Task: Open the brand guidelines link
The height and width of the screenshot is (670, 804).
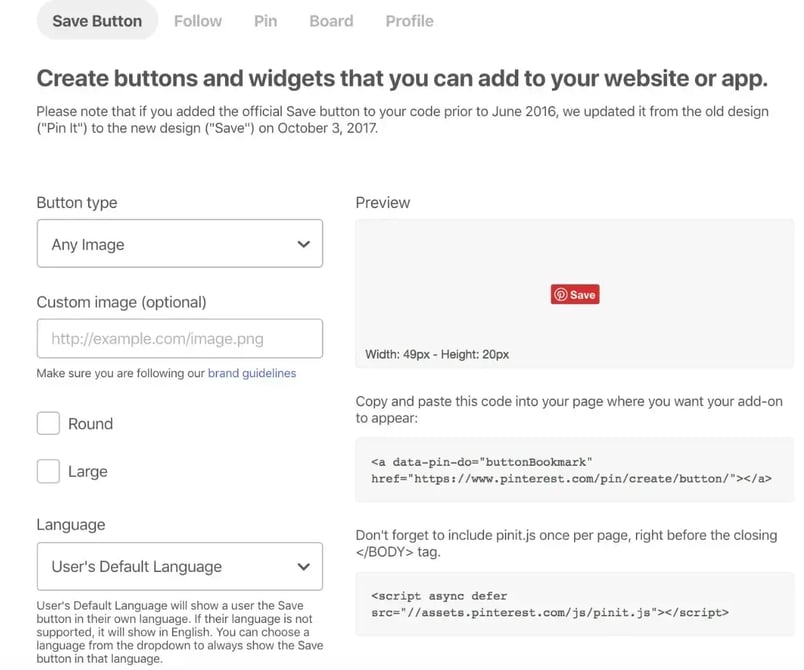Action: click(252, 373)
